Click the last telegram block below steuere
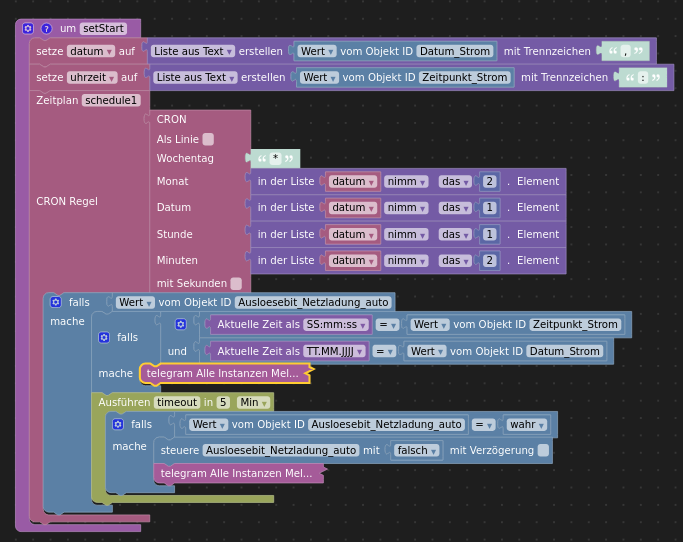The image size is (683, 542). pos(238,473)
